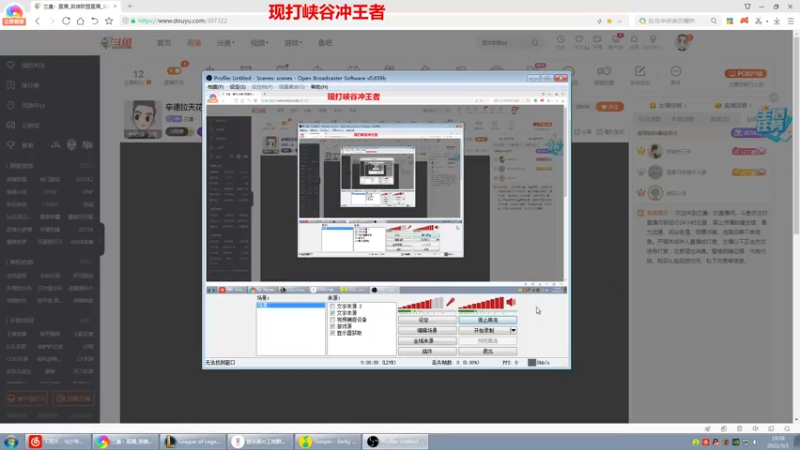The height and width of the screenshot is (450, 800).
Task: Open the 设定(S) menu in OBS
Action: (237, 87)
